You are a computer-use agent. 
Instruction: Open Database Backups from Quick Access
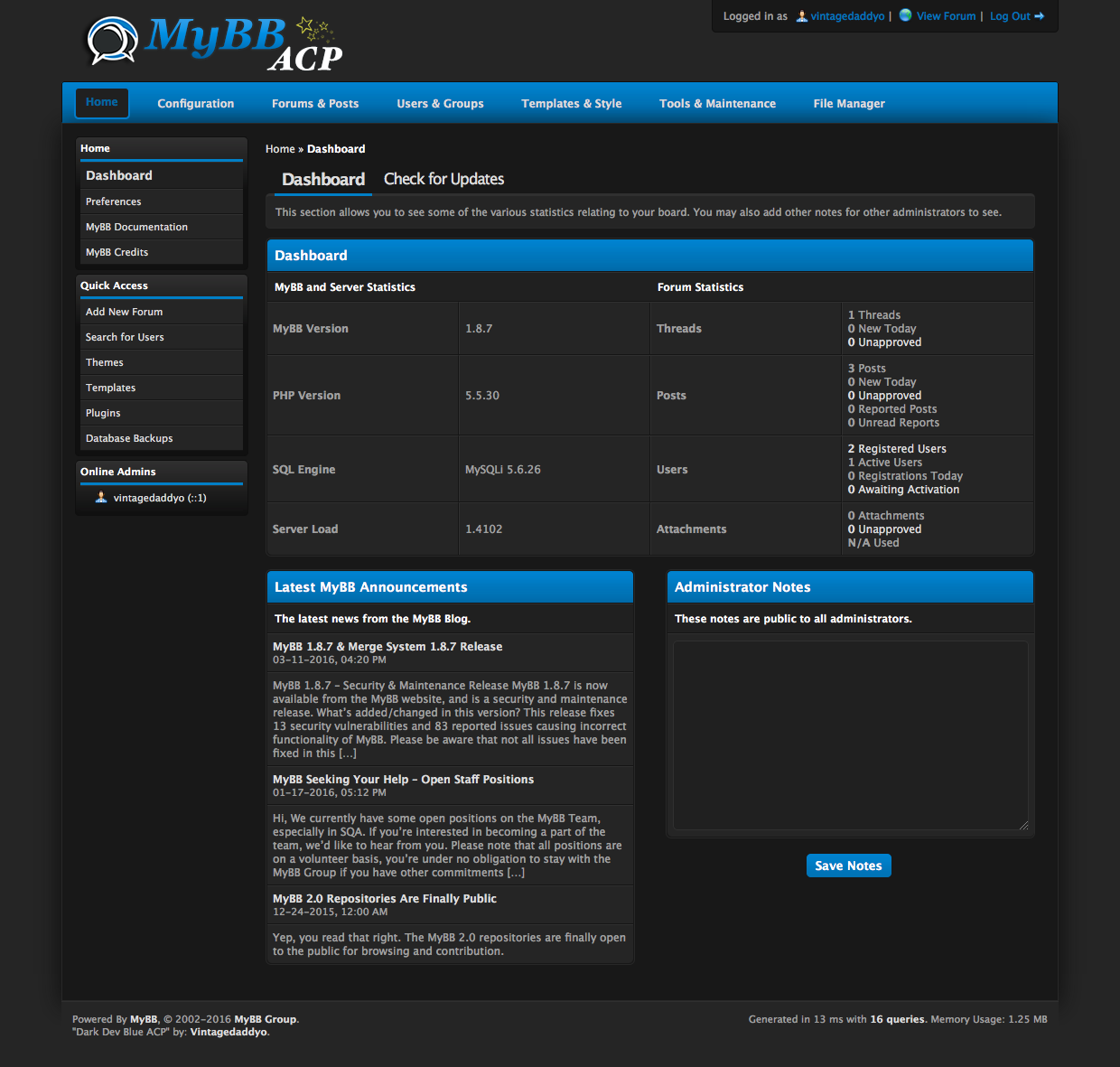coord(129,438)
